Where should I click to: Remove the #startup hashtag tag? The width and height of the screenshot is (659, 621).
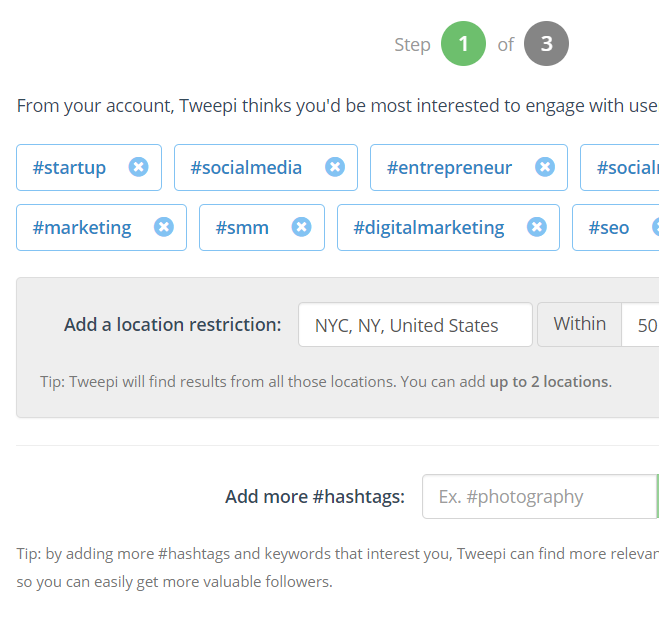139,167
